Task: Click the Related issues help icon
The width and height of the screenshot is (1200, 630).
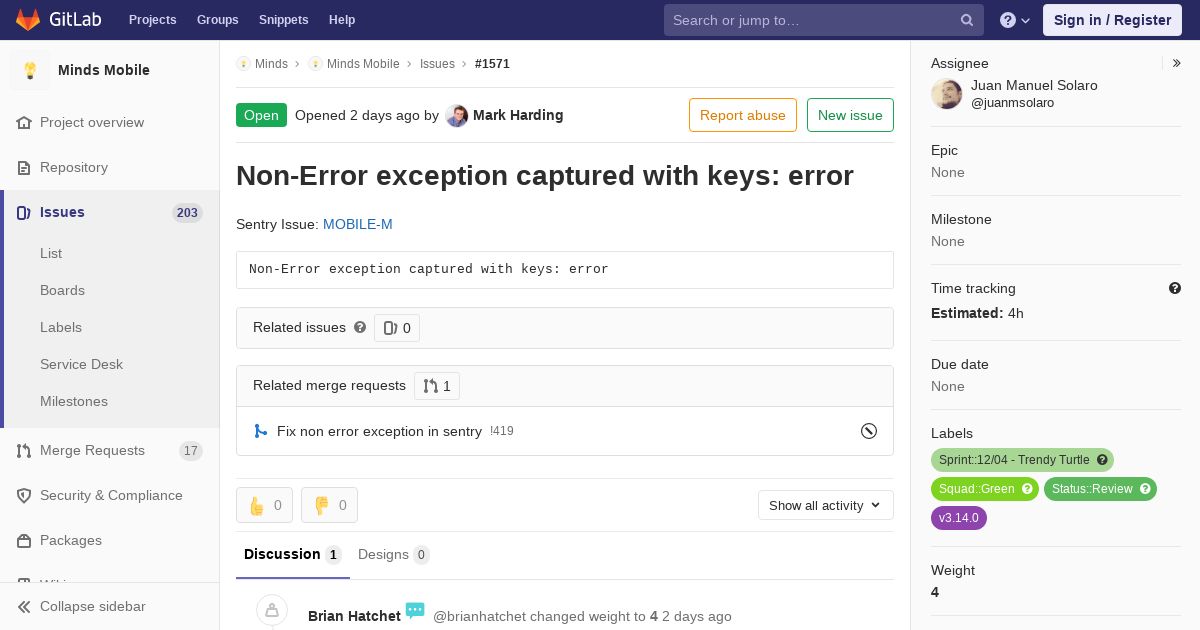Action: click(x=360, y=327)
